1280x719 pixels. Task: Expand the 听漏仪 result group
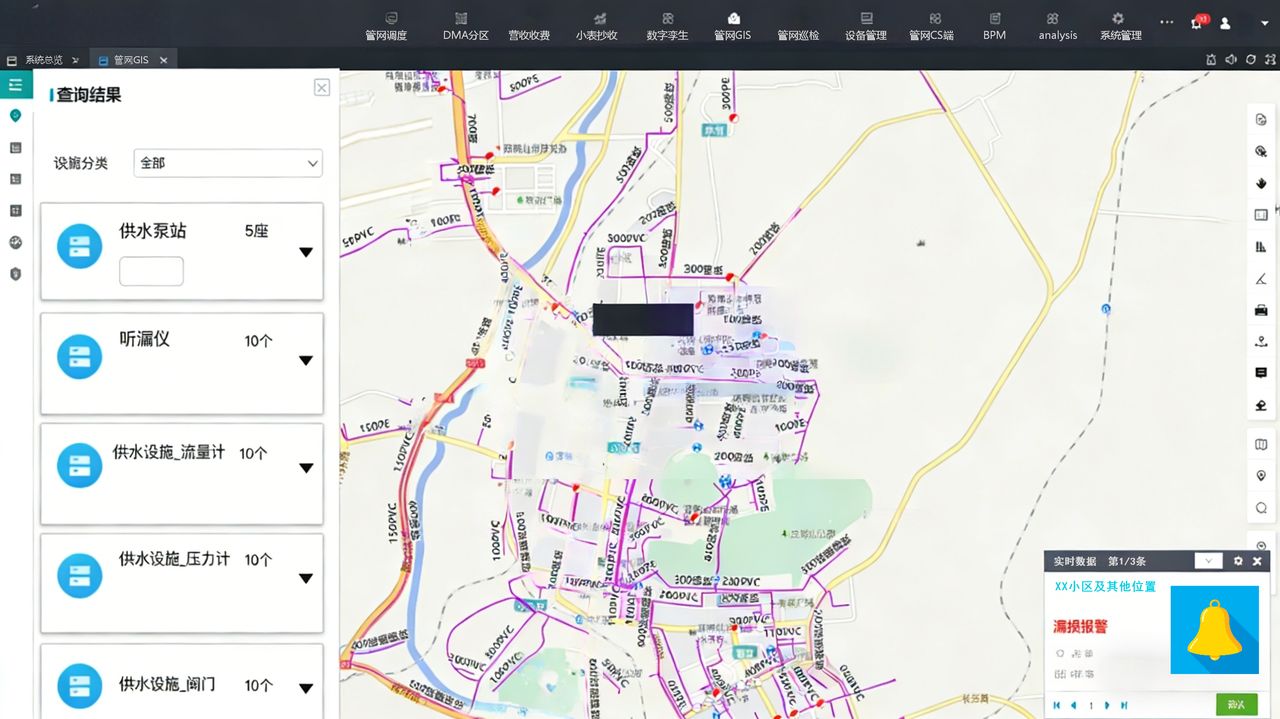click(306, 360)
